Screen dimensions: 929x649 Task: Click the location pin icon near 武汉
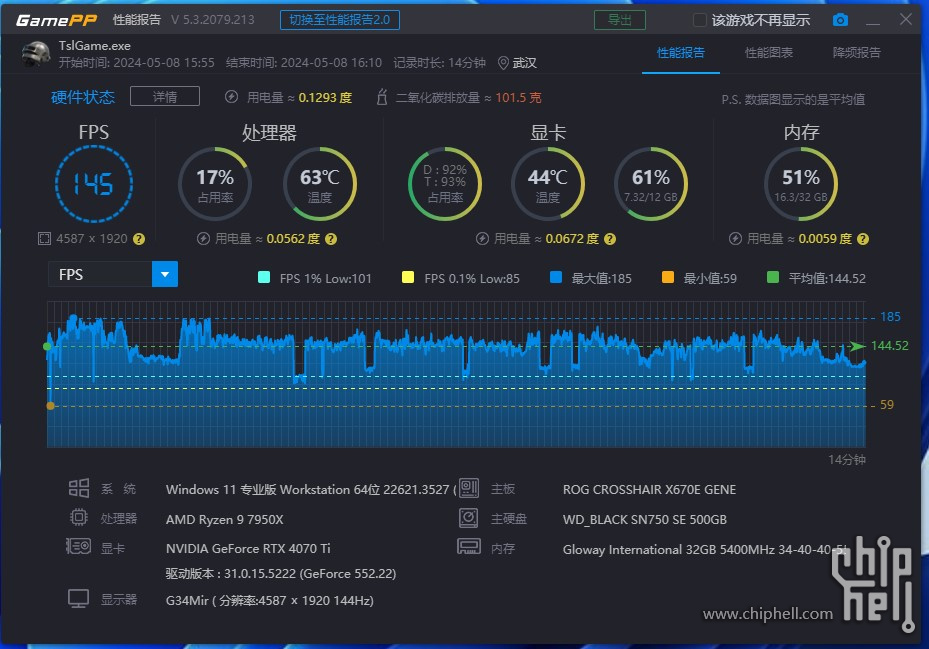coord(503,63)
